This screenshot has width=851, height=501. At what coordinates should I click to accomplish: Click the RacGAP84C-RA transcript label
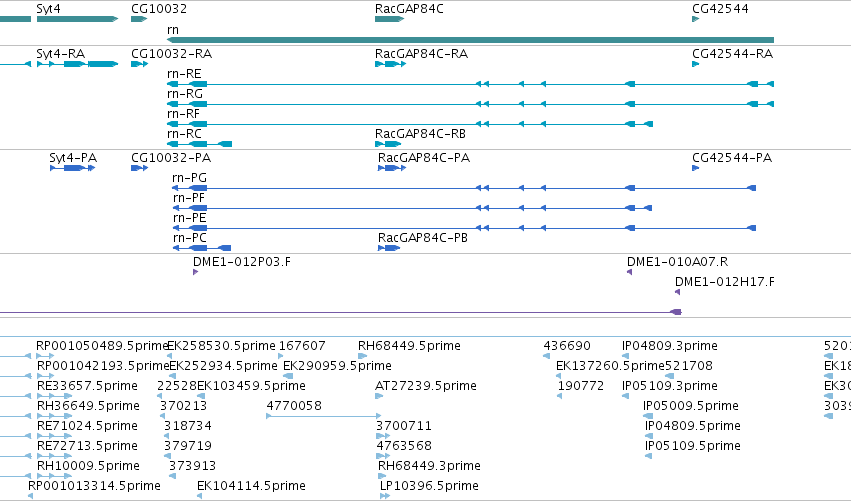pyautogui.click(x=421, y=54)
